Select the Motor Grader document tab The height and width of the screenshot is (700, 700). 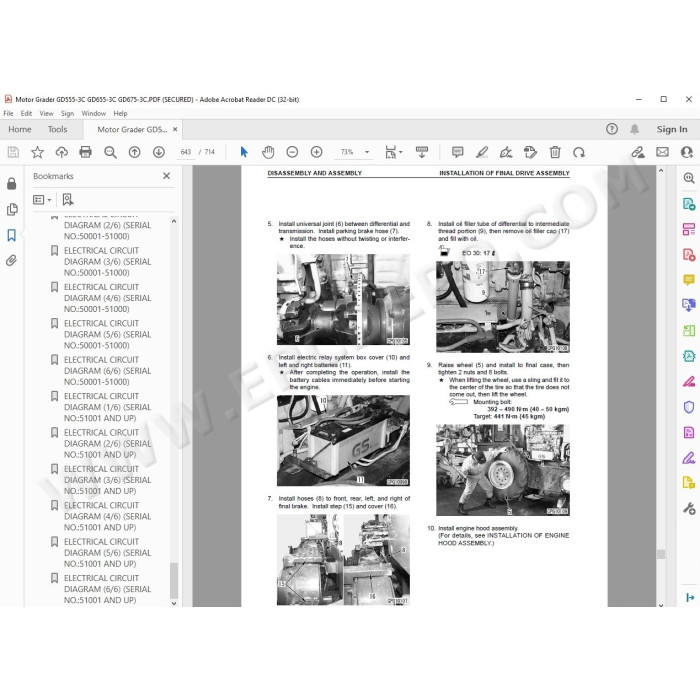tap(132, 129)
